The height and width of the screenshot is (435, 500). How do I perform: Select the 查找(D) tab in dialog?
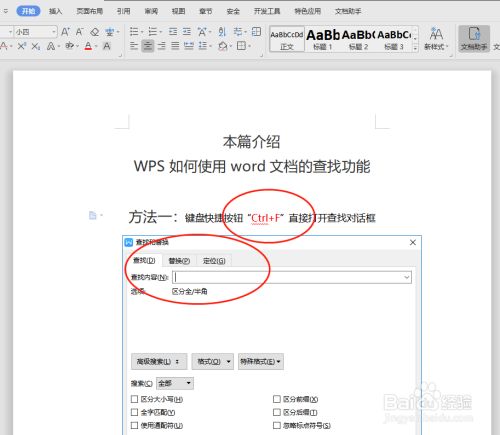(144, 260)
